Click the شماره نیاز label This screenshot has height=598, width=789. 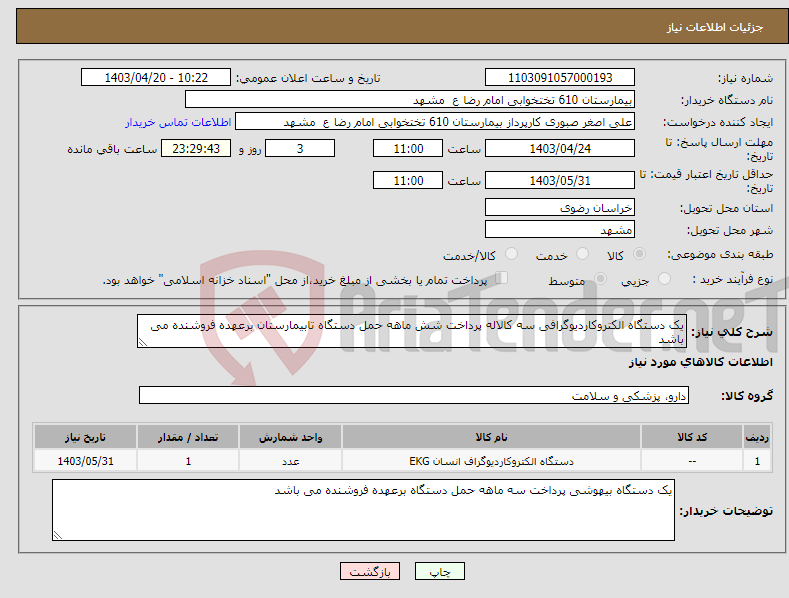click(x=745, y=78)
